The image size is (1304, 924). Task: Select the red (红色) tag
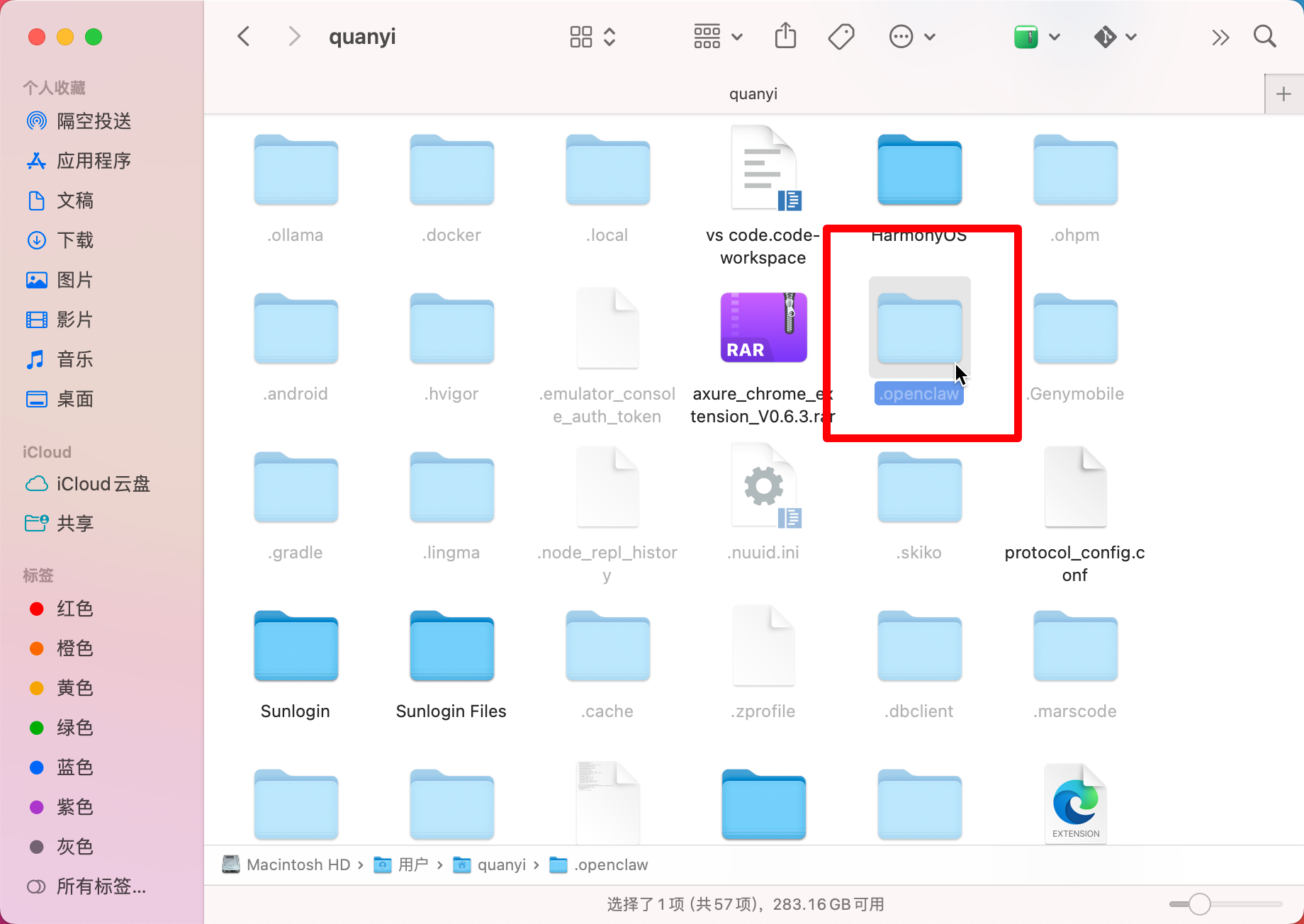click(x=74, y=609)
